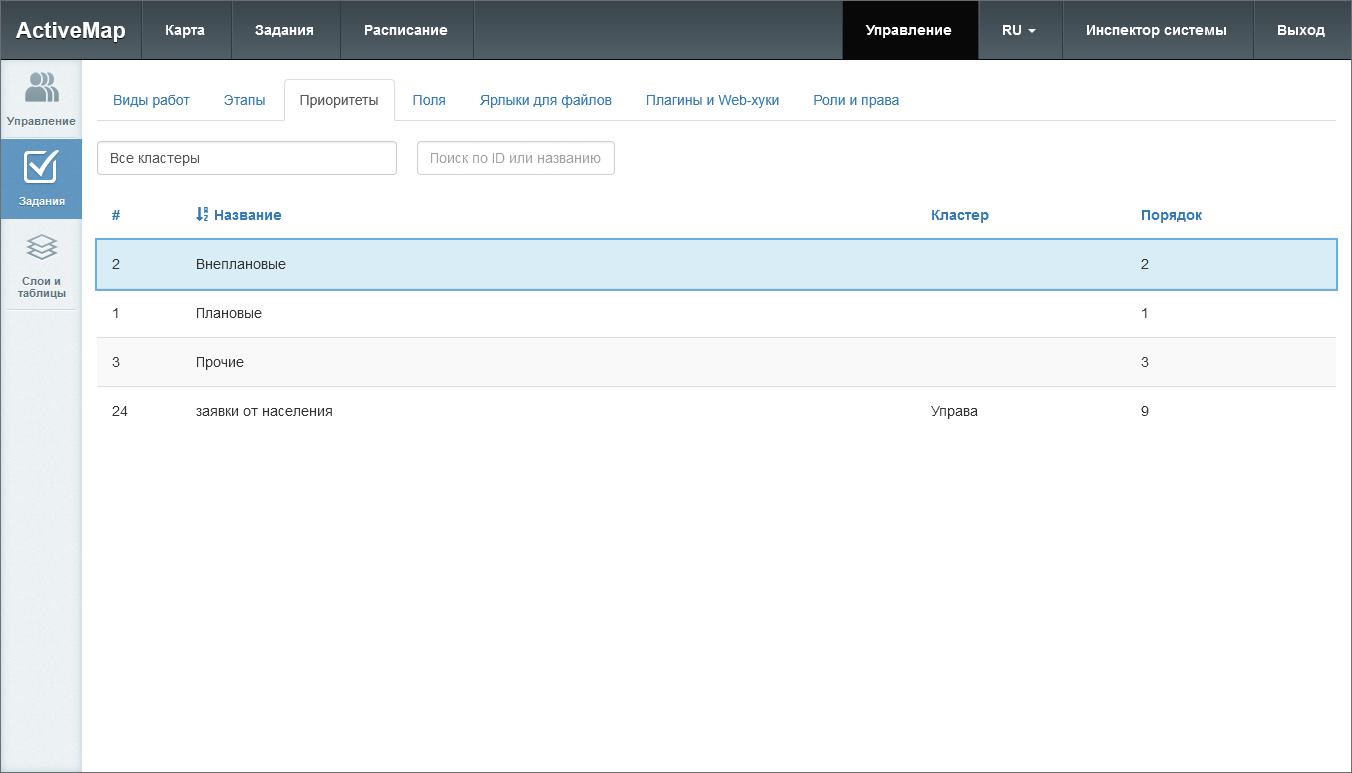Open the Все кластеры cluster selector
The image size is (1352, 773).
(x=247, y=158)
